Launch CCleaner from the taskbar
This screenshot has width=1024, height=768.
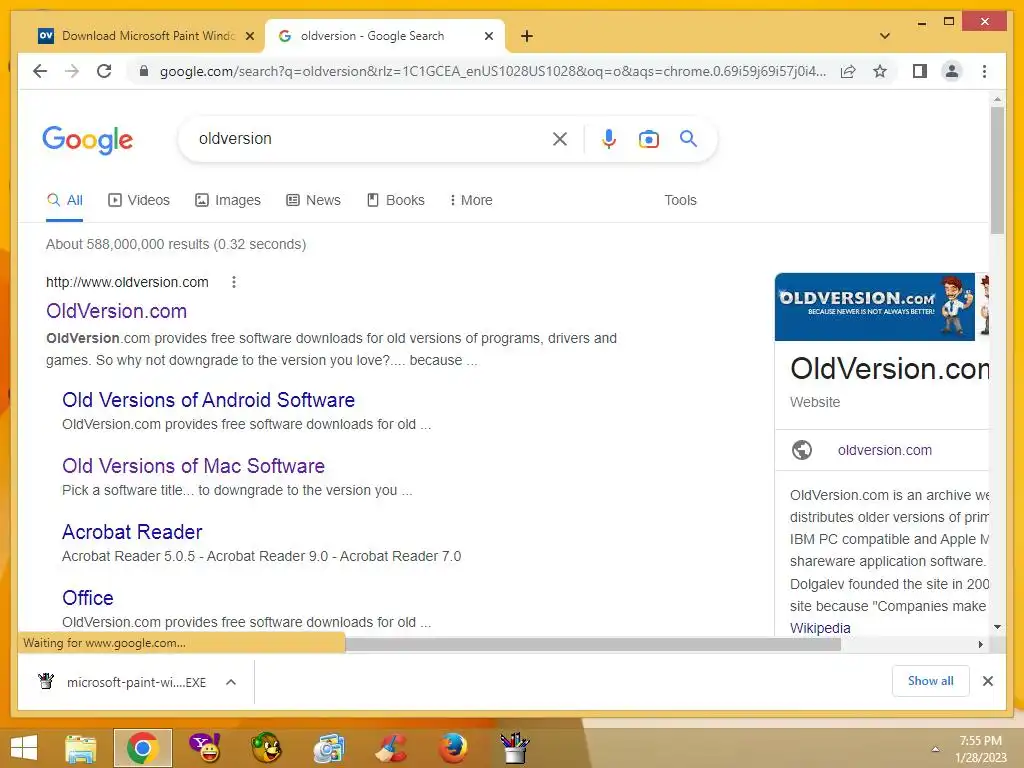click(390, 748)
